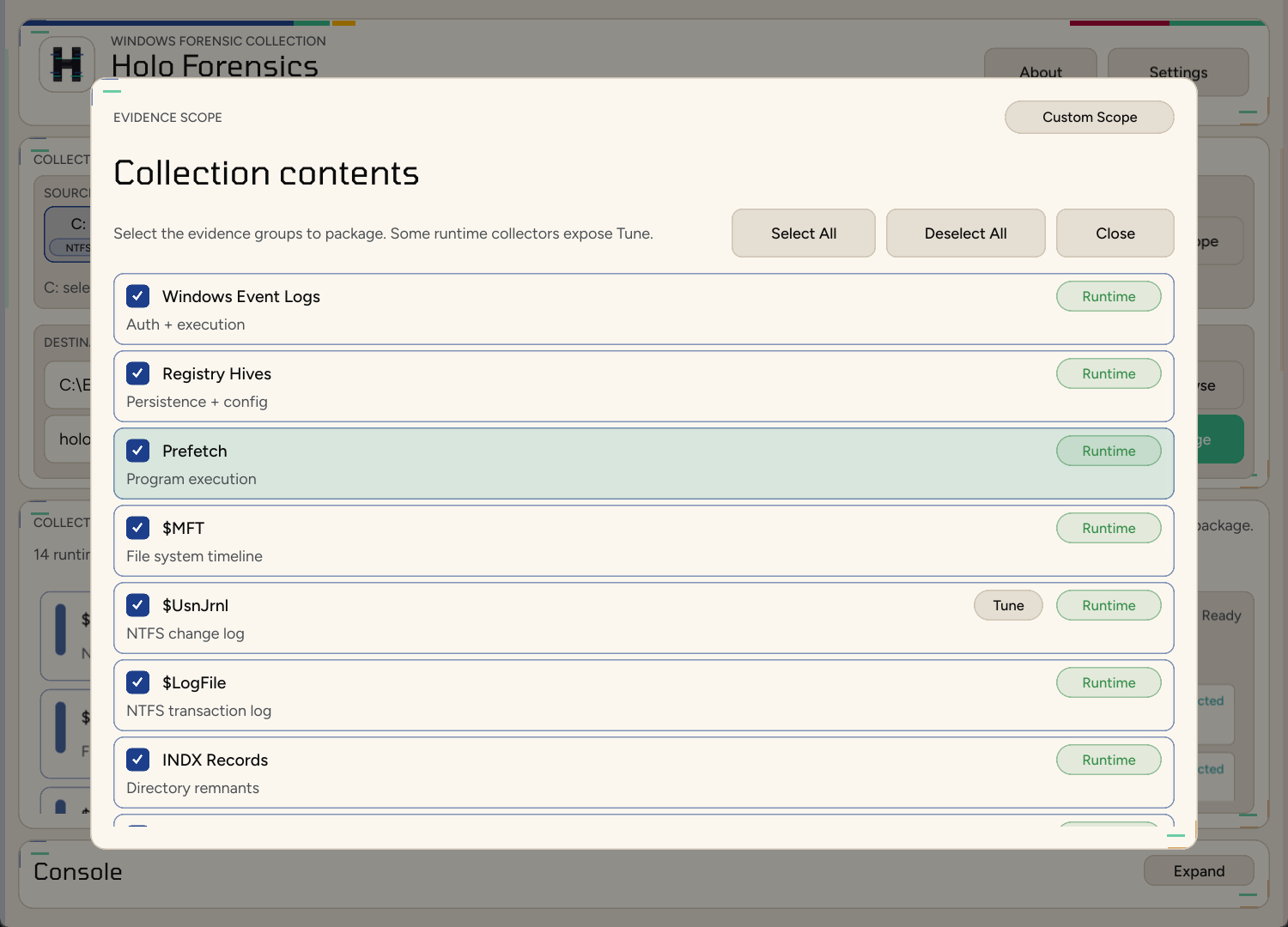The height and width of the screenshot is (927, 1288).
Task: Click Runtime badge on INDX Records row
Action: click(x=1109, y=760)
